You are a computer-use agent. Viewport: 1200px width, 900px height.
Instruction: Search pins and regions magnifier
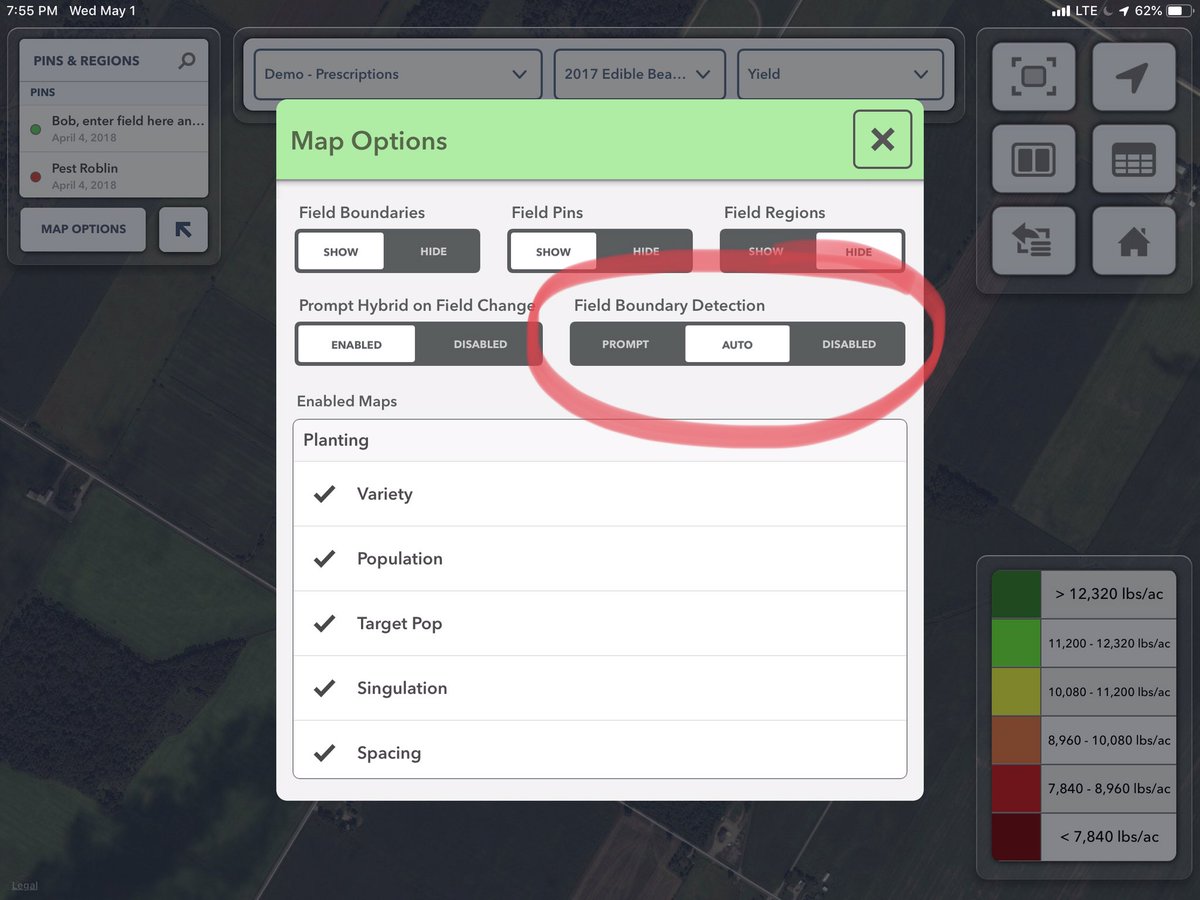point(187,61)
